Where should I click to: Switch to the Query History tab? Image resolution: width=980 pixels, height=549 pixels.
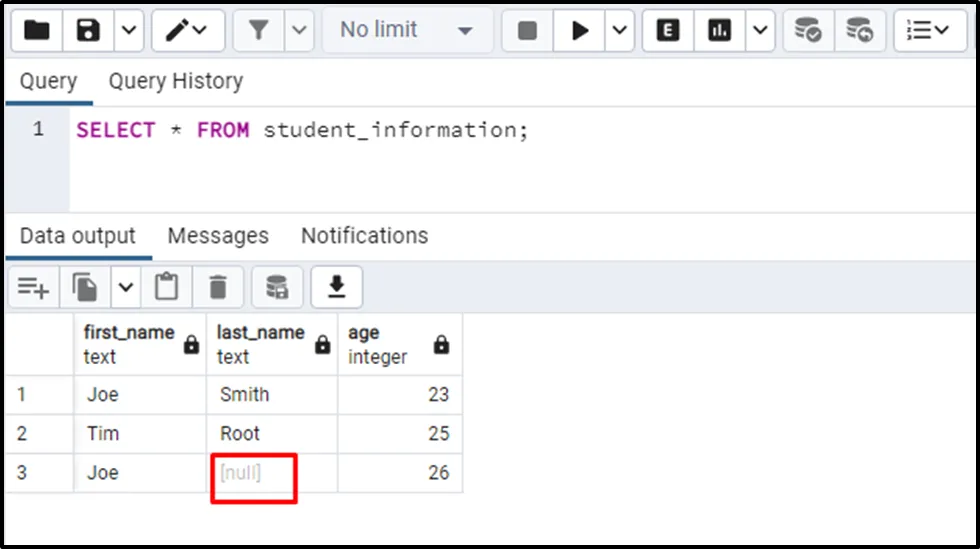(x=175, y=81)
